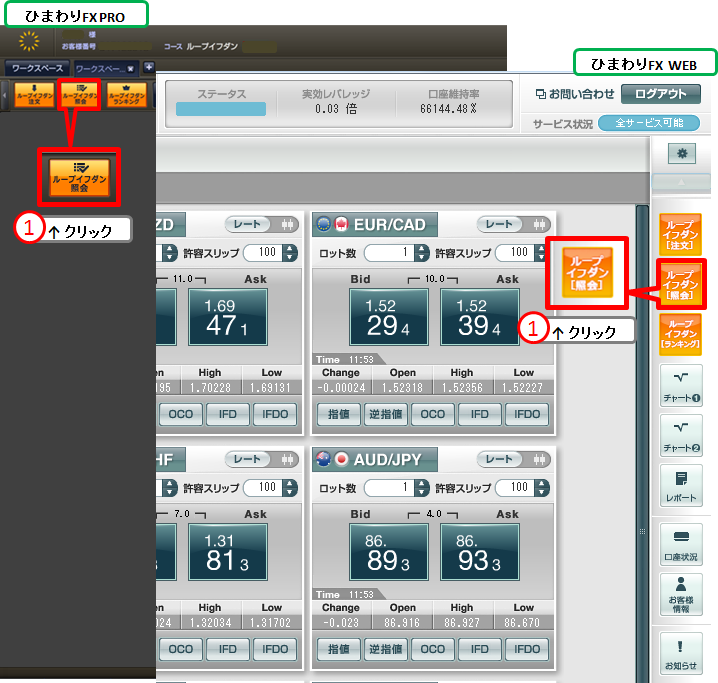
Task: Click 実効レバレッジ value 0.03 倍
Action: (x=336, y=109)
